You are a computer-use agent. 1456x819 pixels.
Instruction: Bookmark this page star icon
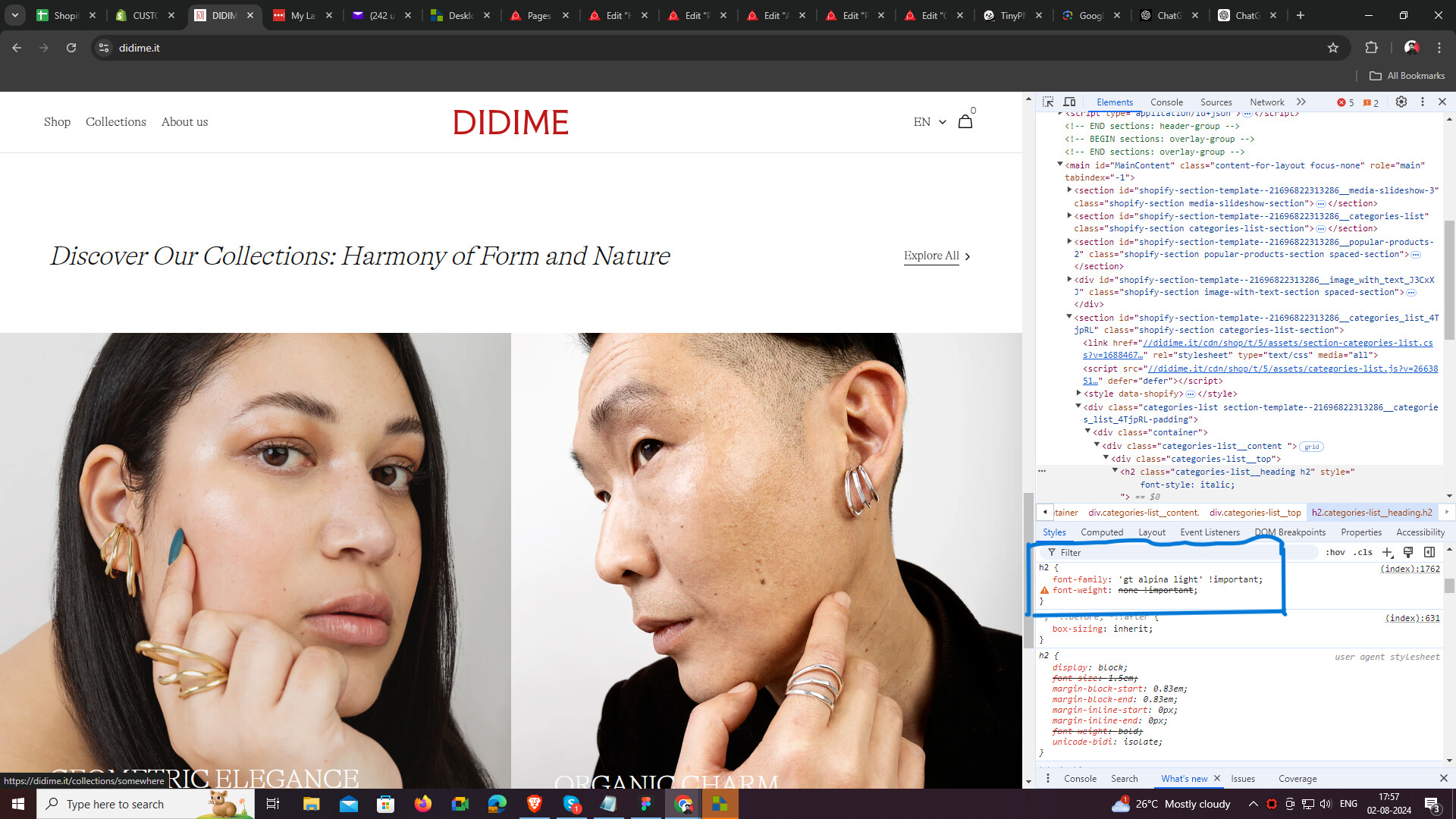pyautogui.click(x=1333, y=48)
